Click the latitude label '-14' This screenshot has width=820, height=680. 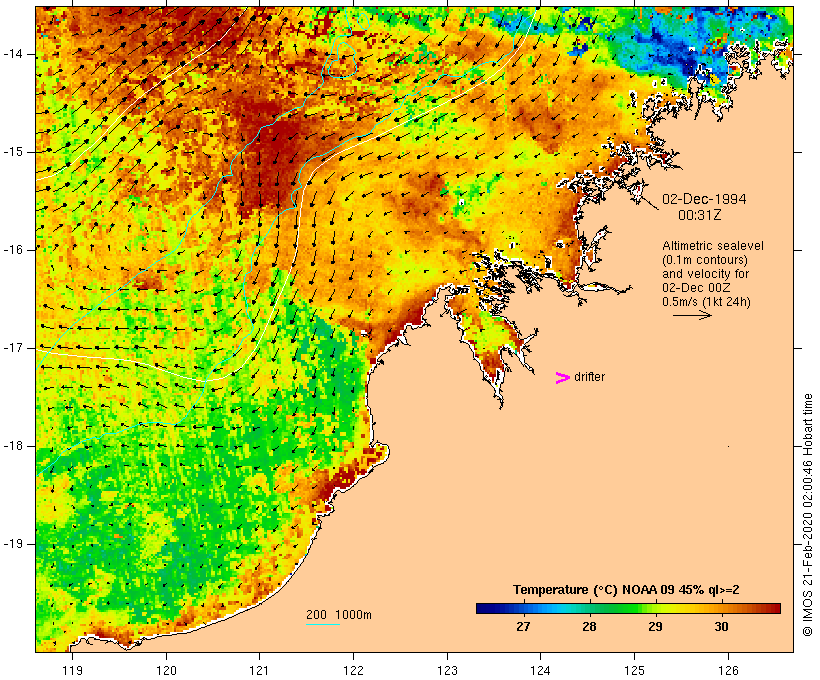coord(13,54)
